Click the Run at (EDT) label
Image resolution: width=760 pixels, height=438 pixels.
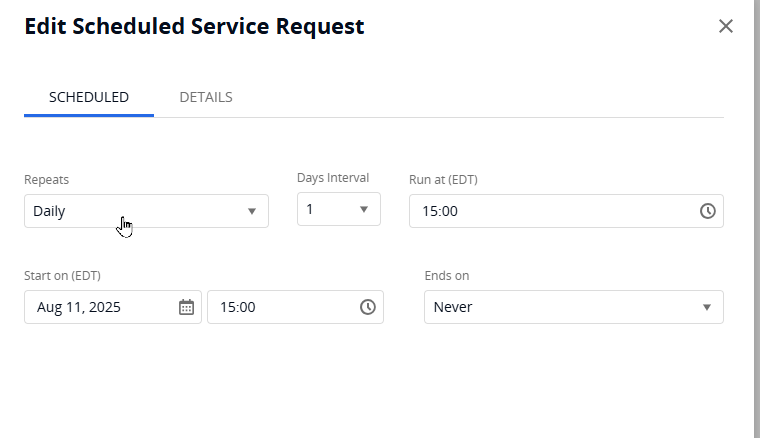point(444,180)
